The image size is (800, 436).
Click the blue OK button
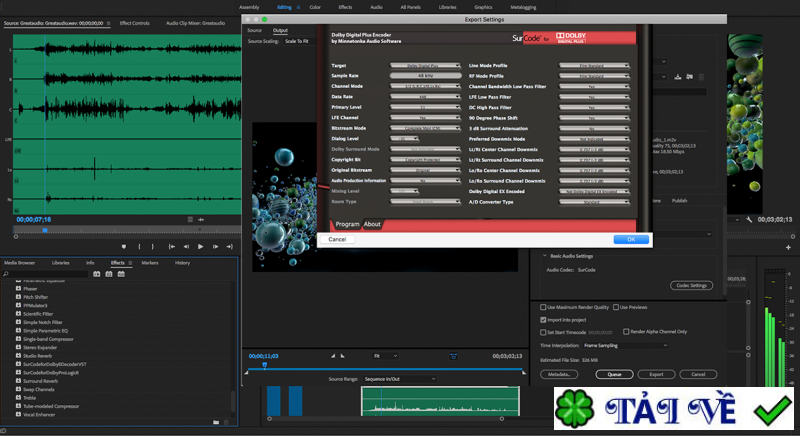click(630, 240)
